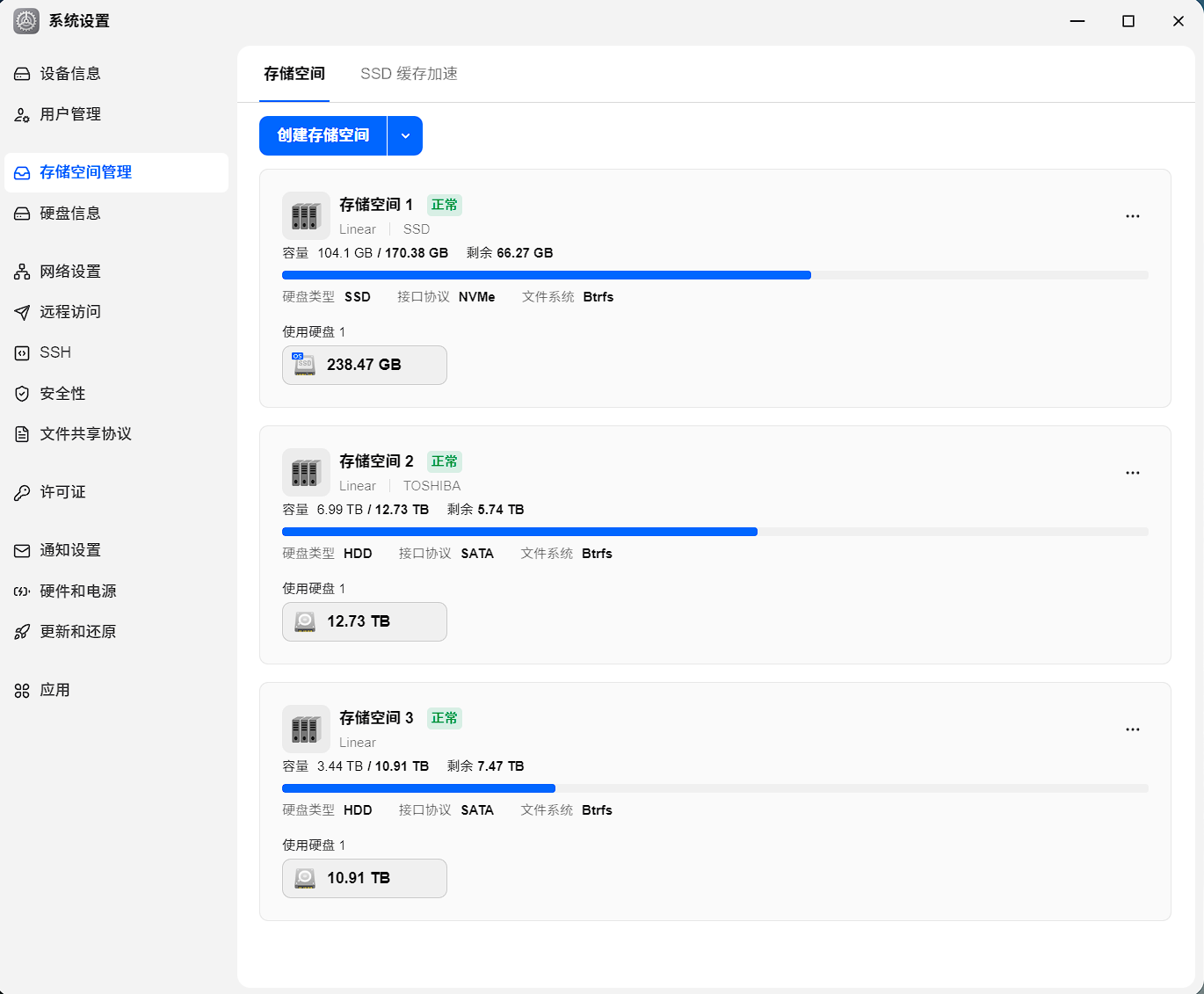Image resolution: width=1204 pixels, height=994 pixels.
Task: Click the 许可证 key icon
Action: click(x=22, y=492)
